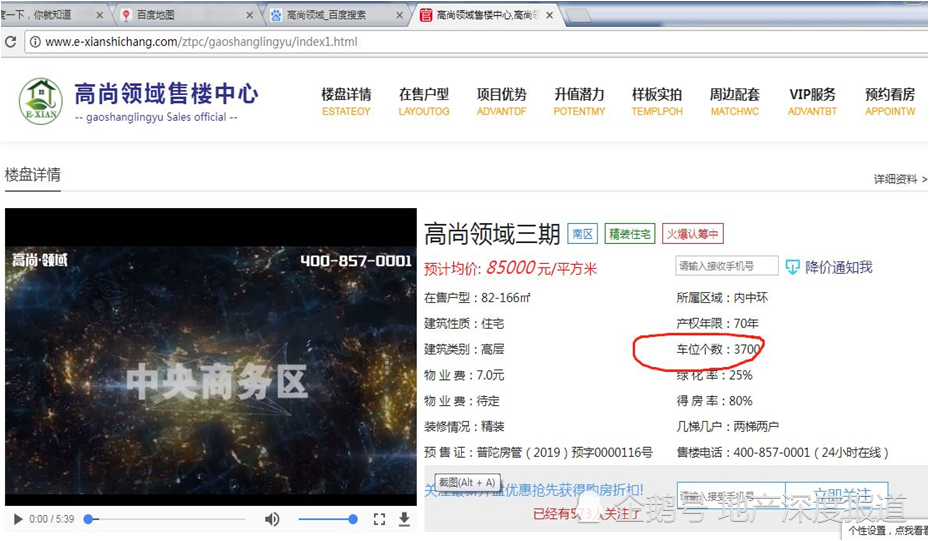Adjust the video volume slider

[328, 520]
